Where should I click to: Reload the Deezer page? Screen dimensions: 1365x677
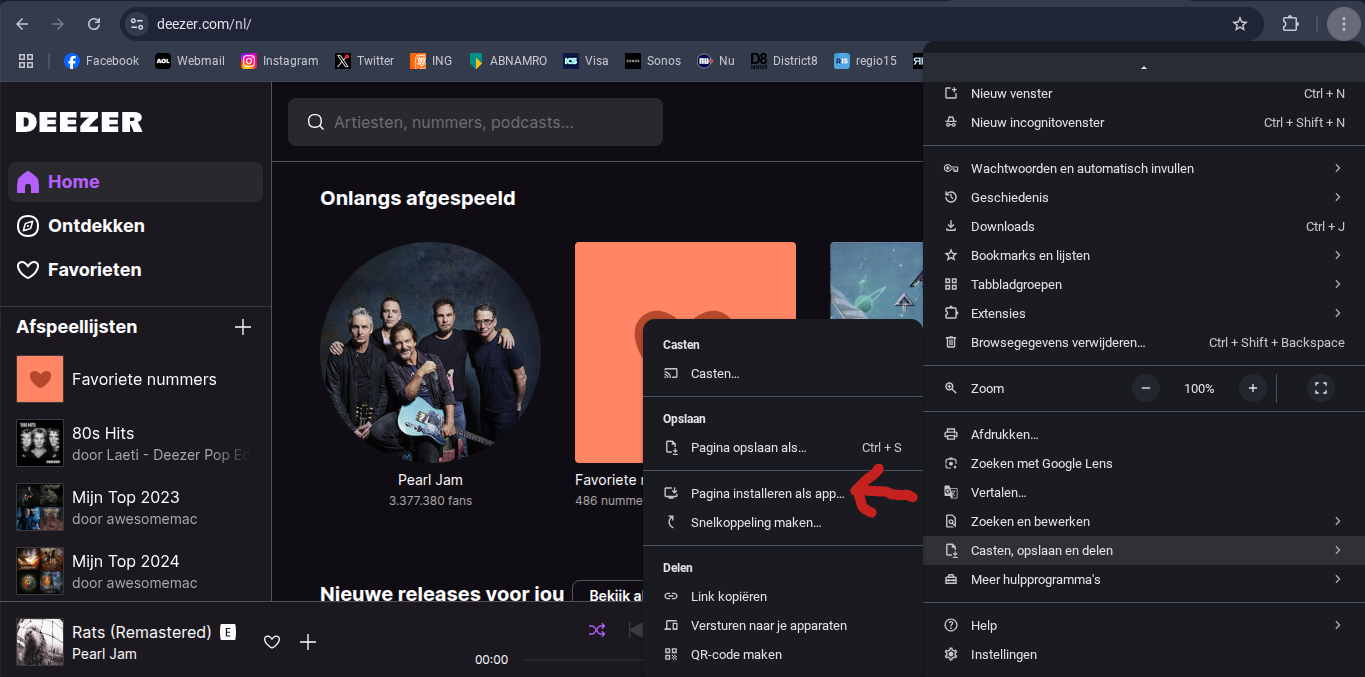pyautogui.click(x=94, y=24)
